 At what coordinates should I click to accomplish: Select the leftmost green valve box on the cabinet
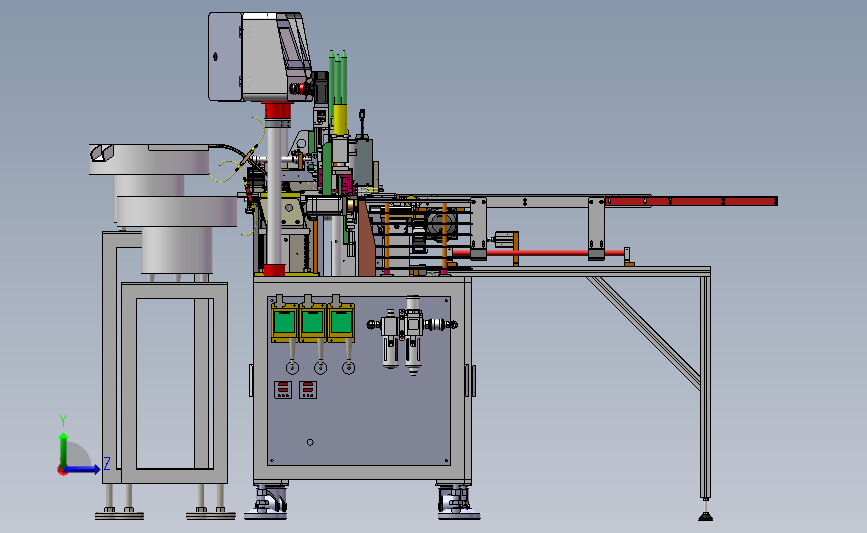point(284,322)
